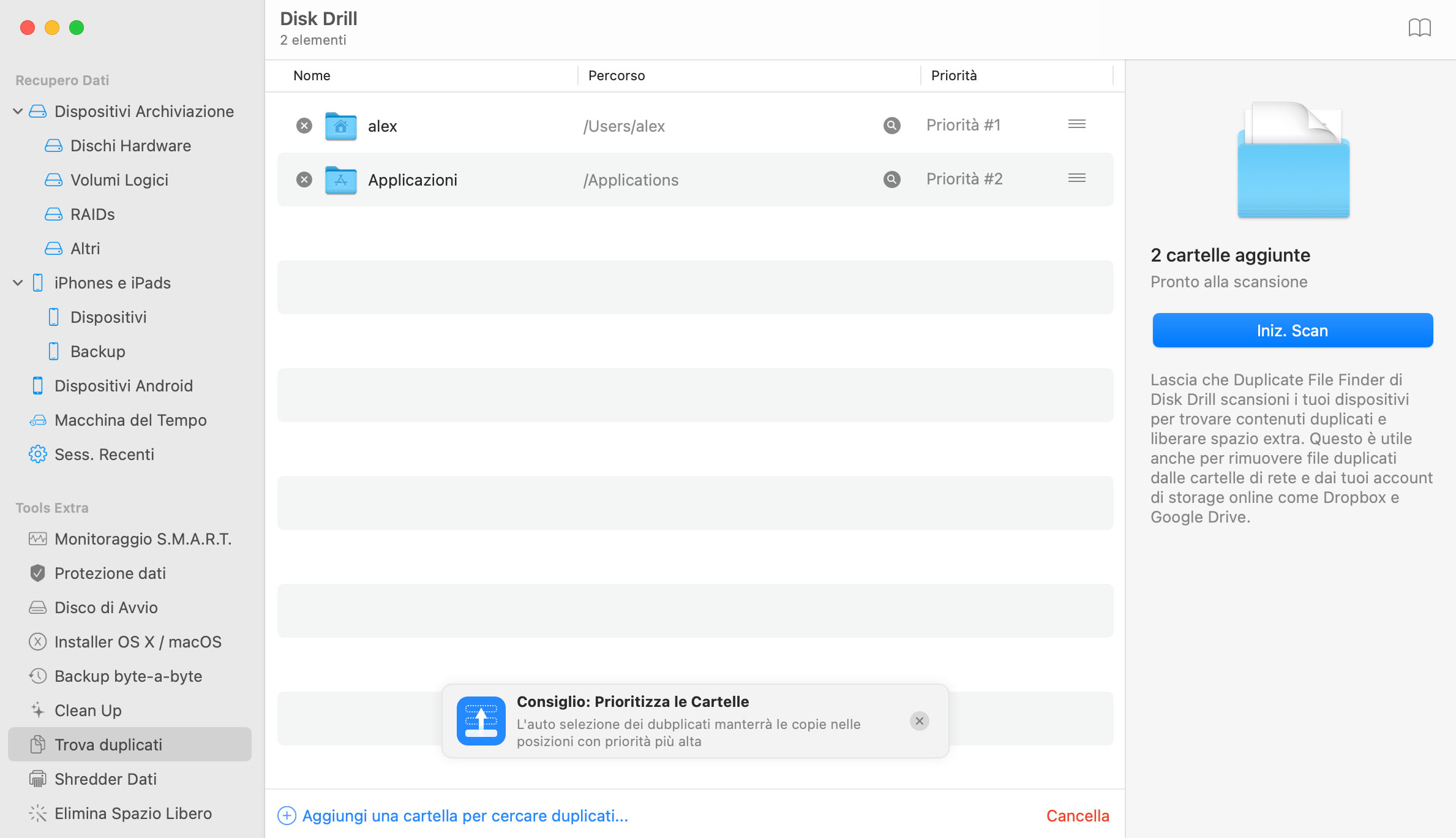Collapse the iPhones e iPads section
Viewport: 1456px width, 838px height.
click(18, 283)
